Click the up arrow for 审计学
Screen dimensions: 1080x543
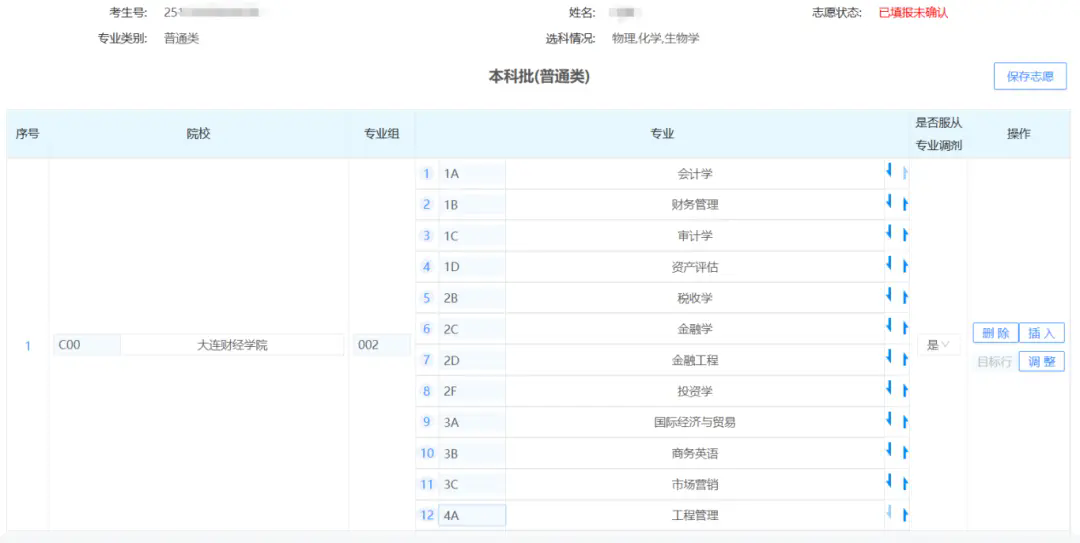pyautogui.click(x=905, y=236)
